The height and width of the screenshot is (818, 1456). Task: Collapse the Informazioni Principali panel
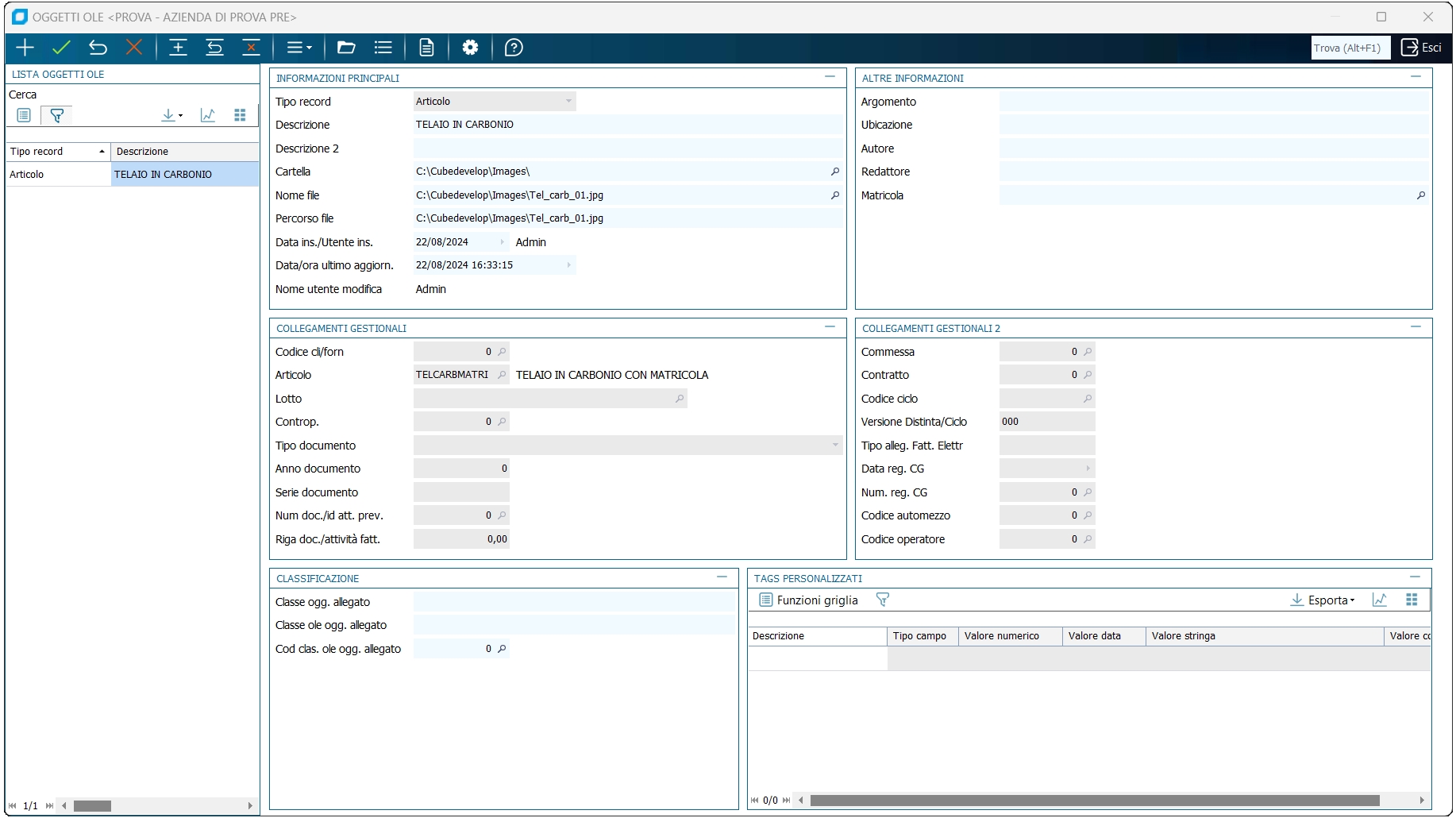pyautogui.click(x=830, y=77)
